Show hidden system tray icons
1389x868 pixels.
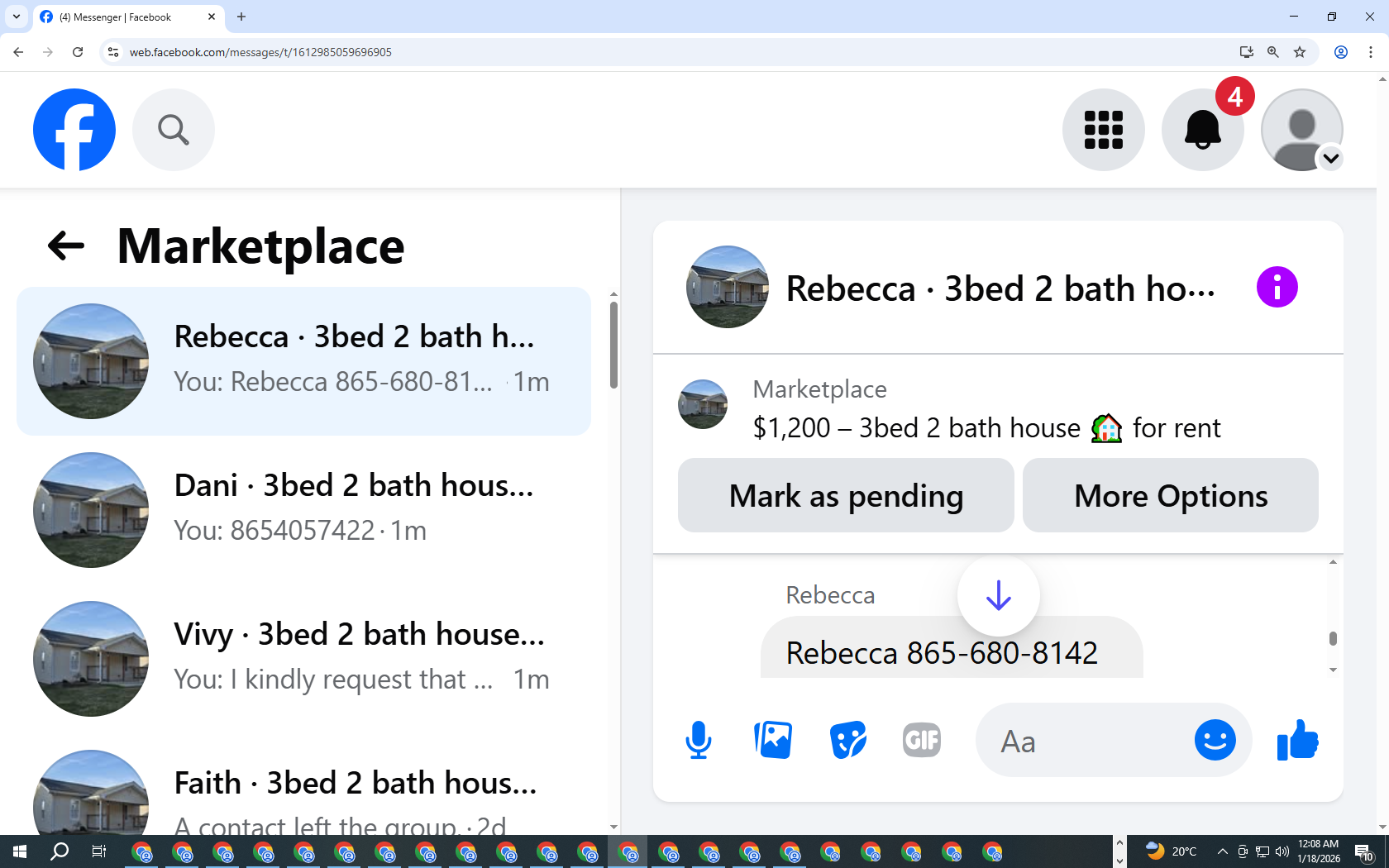pyautogui.click(x=1222, y=851)
